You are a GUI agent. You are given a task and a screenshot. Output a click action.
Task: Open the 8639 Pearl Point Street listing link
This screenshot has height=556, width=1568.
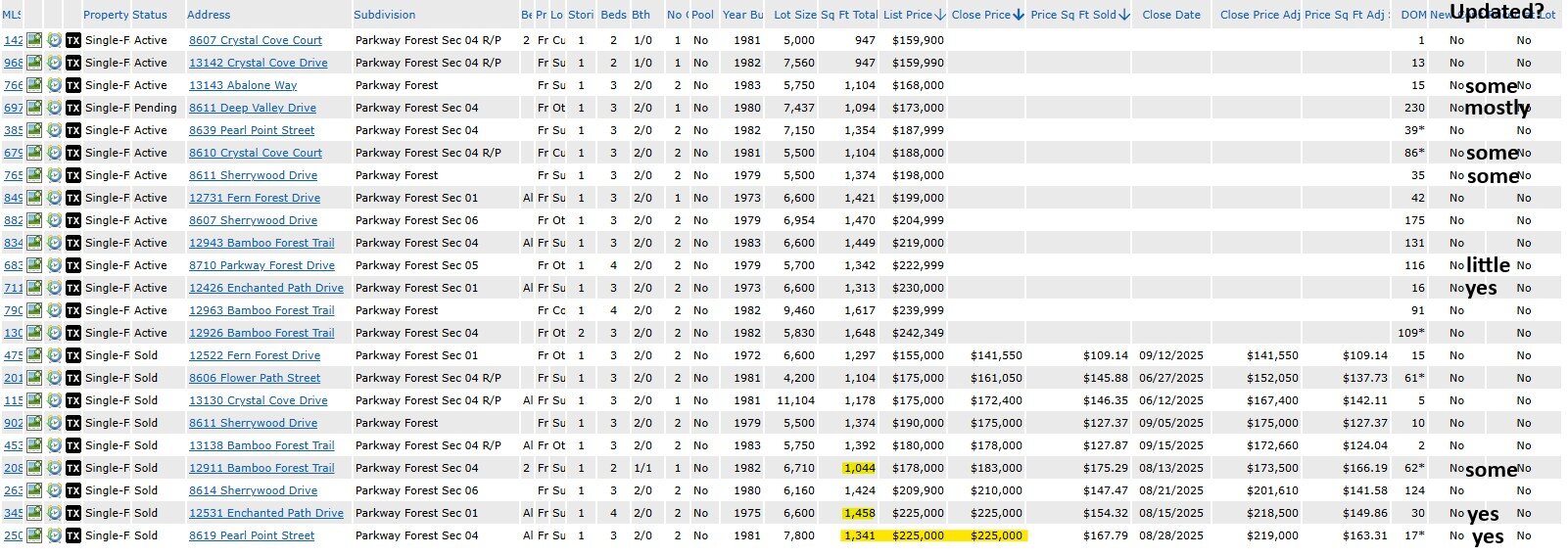pos(252,130)
